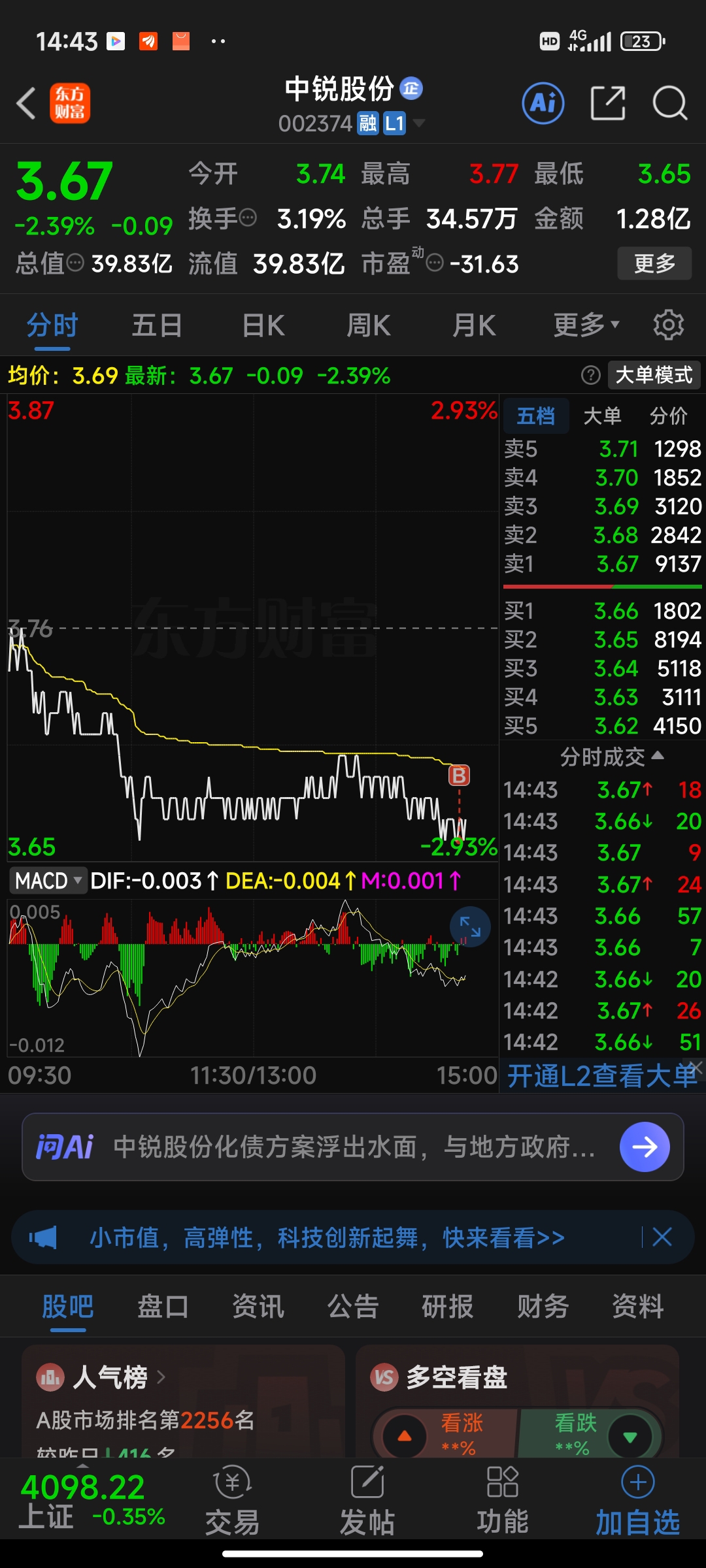Viewport: 706px width, 1568px height.
Task: Open the 股吧 forum tab
Action: point(68,1307)
